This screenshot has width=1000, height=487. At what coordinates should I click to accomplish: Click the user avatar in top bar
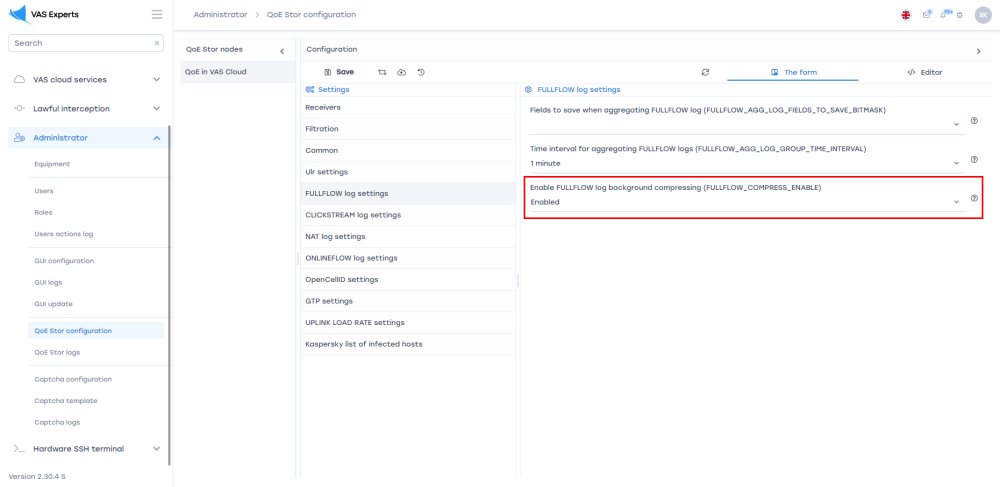982,15
